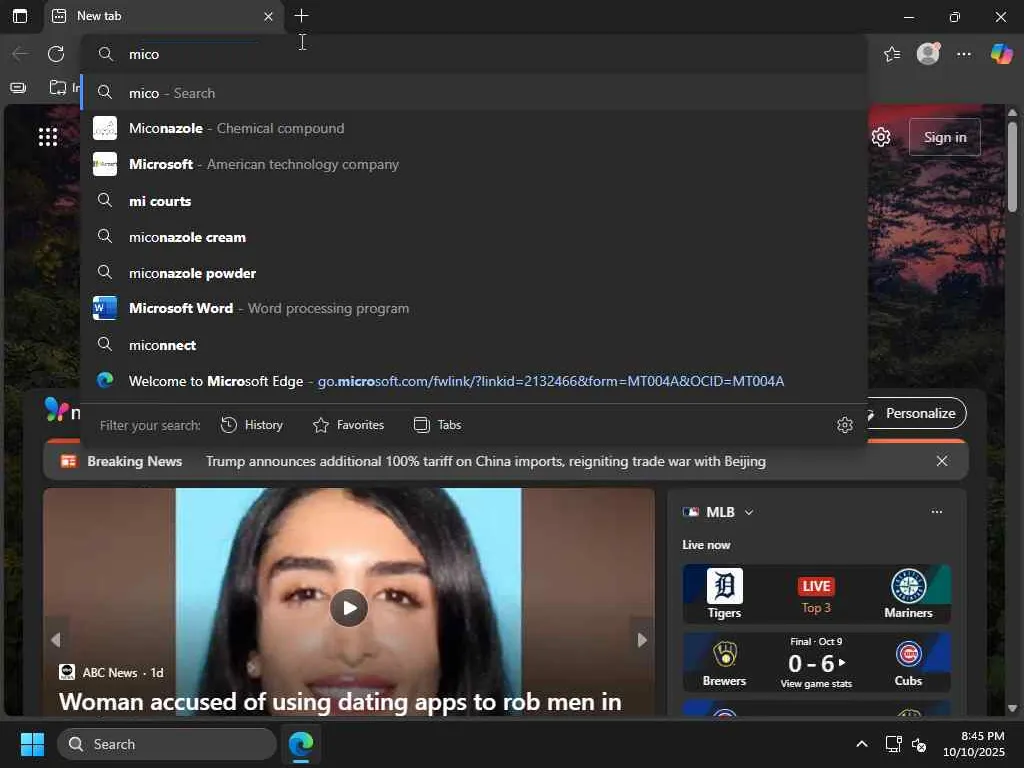
Task: Open the tab actions menu icon
Action: 20,16
